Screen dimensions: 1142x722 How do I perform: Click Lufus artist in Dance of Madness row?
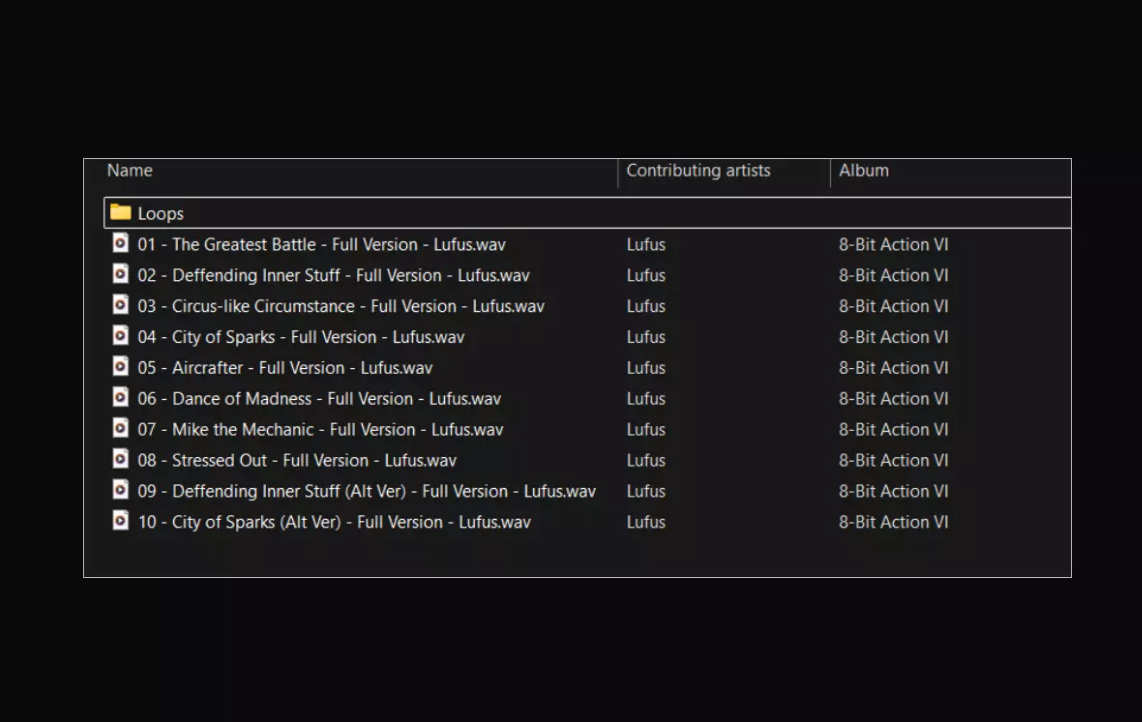click(646, 399)
